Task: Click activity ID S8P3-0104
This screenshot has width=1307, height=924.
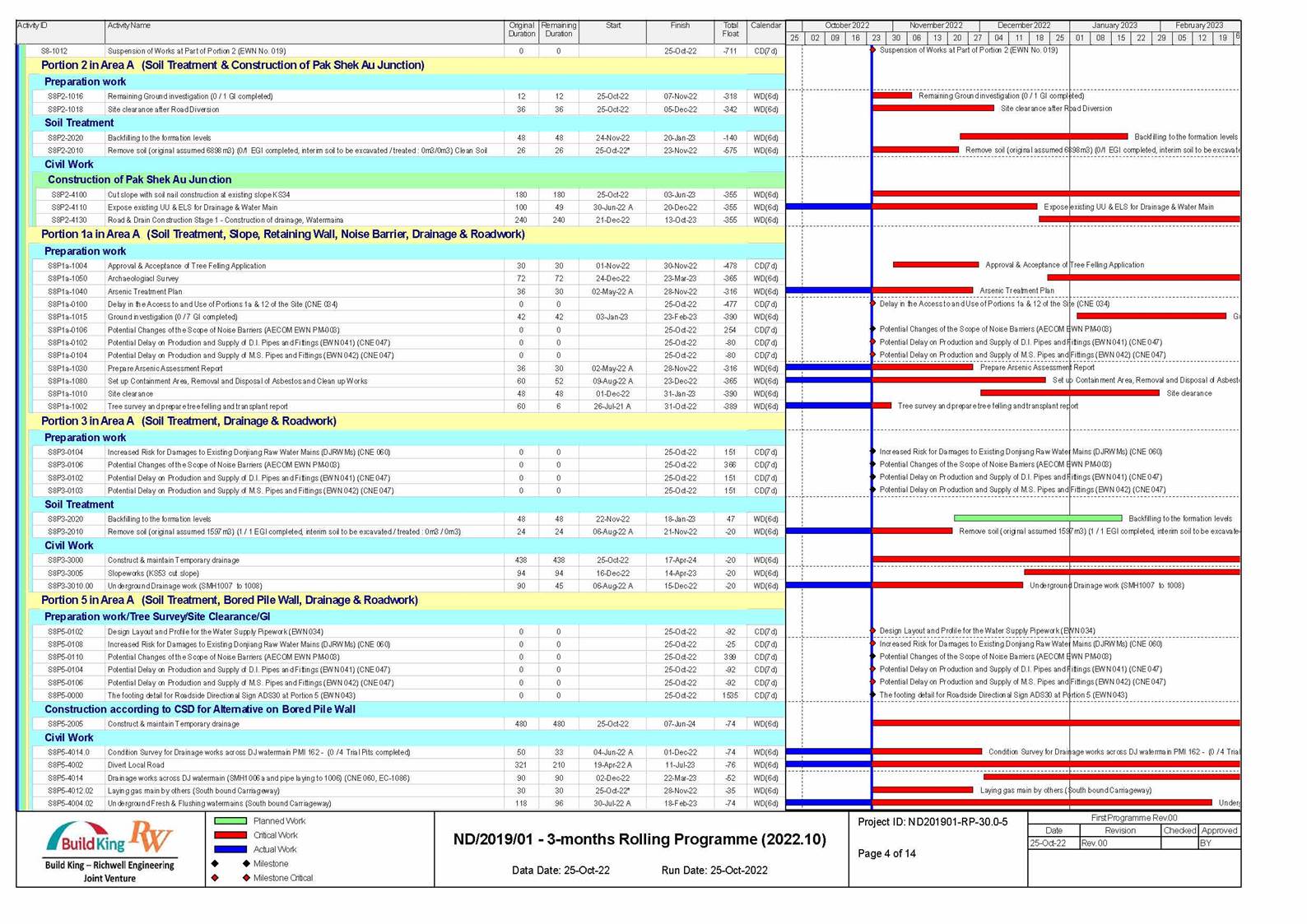Action: tap(66, 453)
